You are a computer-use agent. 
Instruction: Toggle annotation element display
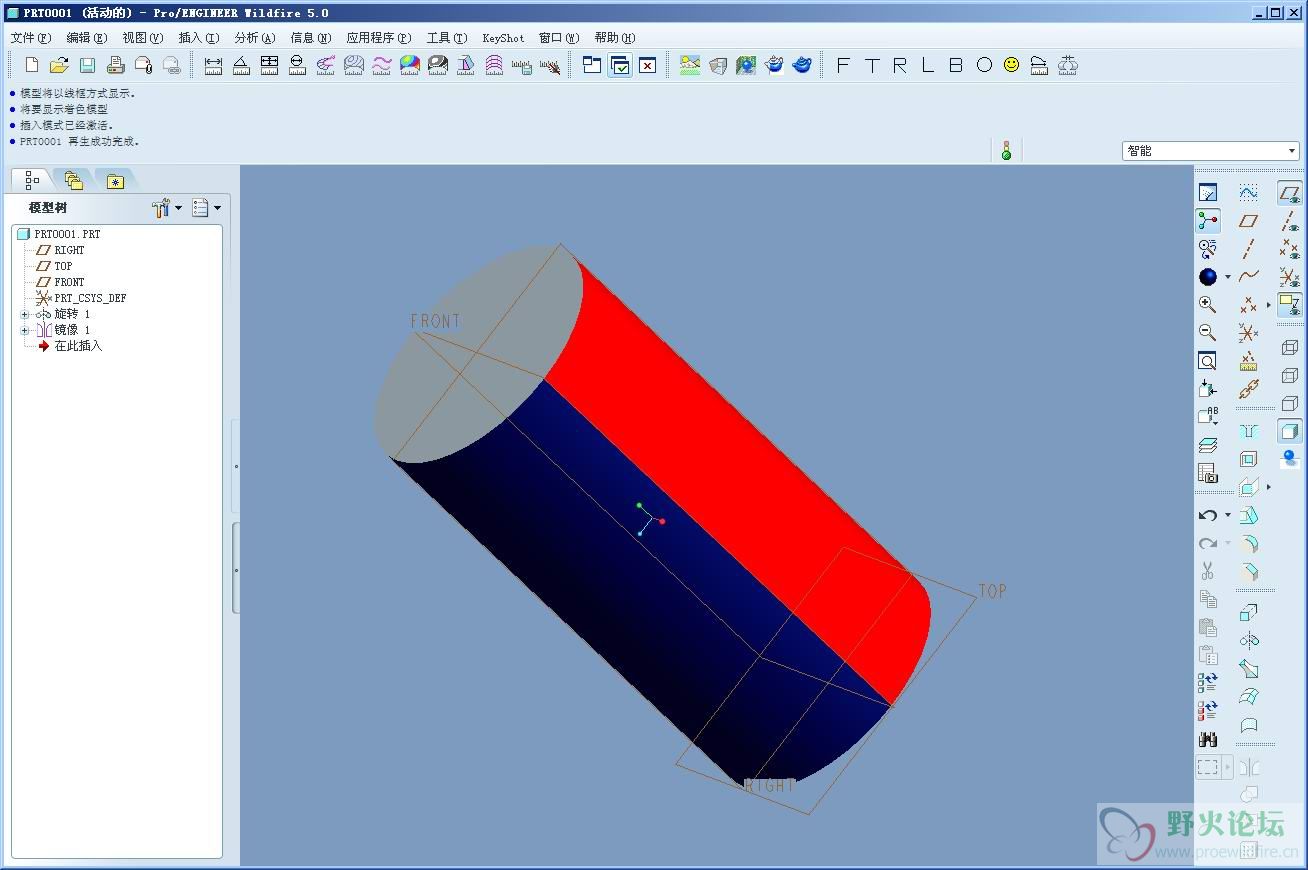coord(1290,305)
